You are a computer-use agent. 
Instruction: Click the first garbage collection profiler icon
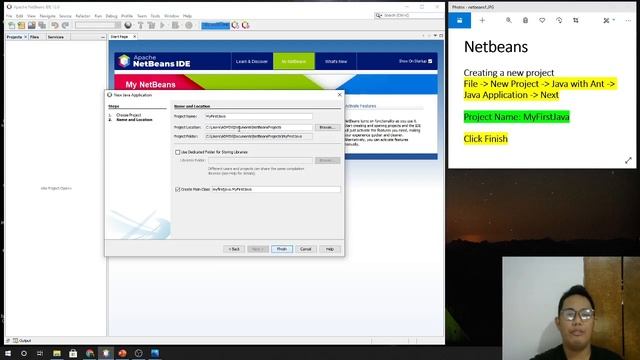[x=235, y=25]
